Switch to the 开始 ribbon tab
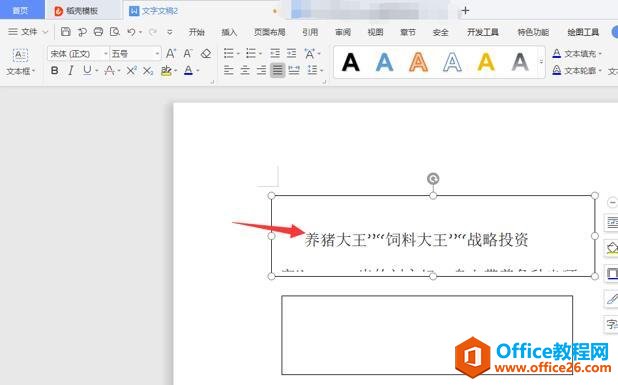This screenshot has height=385, width=618. pyautogui.click(x=196, y=32)
